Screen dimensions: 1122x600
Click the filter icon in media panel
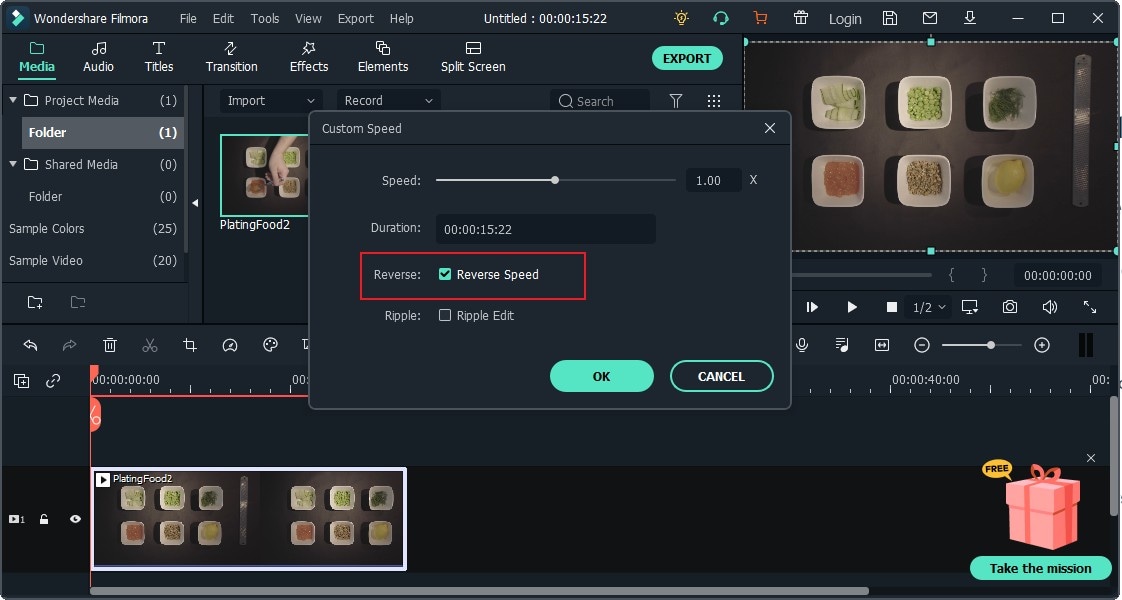pyautogui.click(x=675, y=101)
